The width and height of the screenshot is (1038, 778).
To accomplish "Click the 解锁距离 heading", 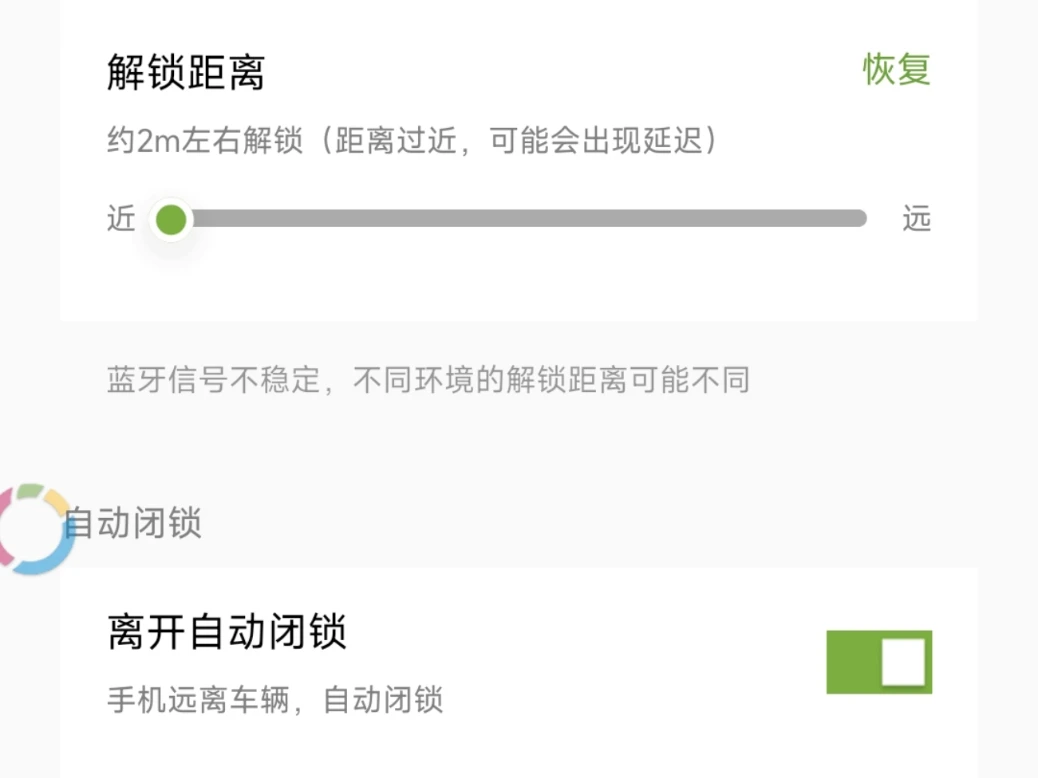I will pos(186,73).
